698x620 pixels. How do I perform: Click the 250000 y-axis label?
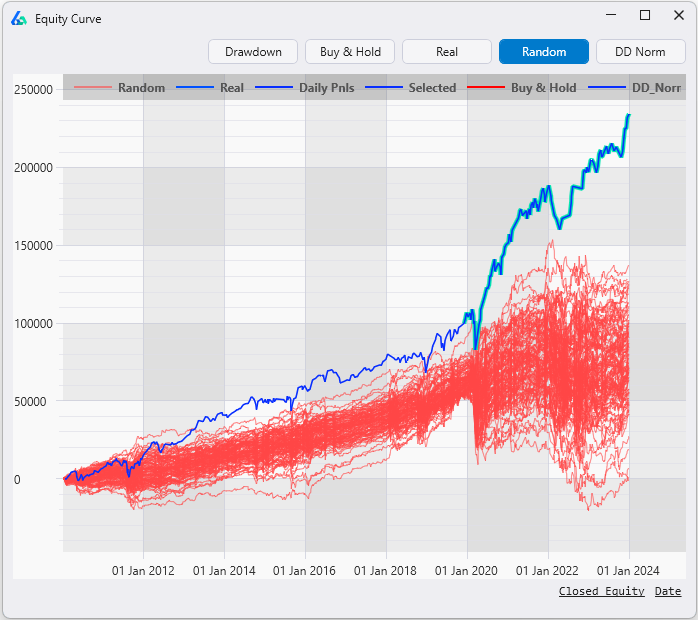32,90
